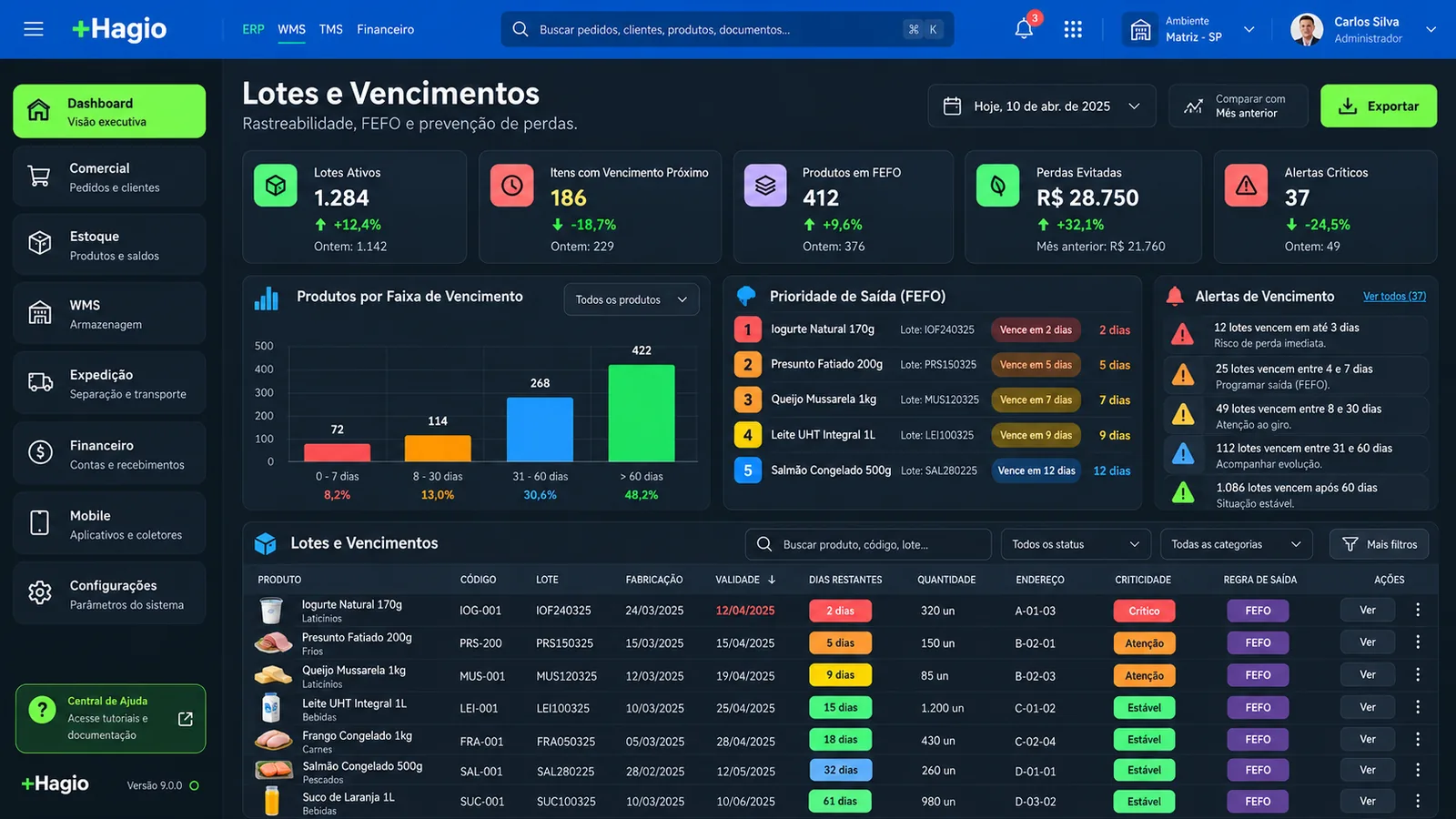This screenshot has width=1456, height=819.
Task: Switch to TMS tab
Action: (x=331, y=29)
